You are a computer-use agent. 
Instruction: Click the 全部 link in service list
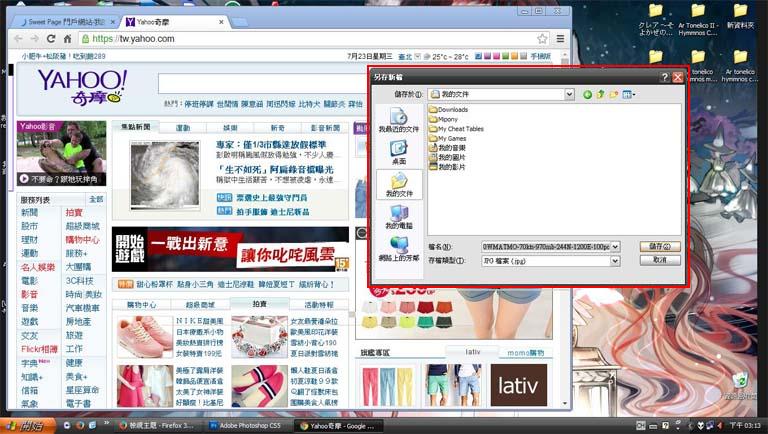pos(96,199)
